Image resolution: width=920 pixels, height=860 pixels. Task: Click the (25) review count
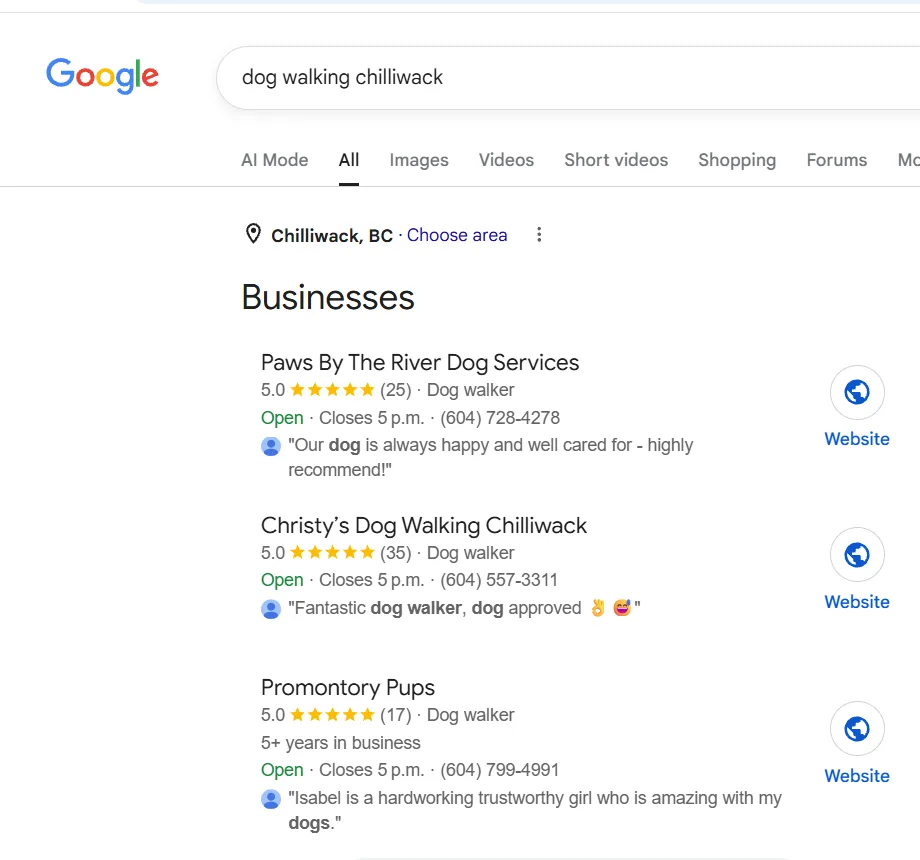pyautogui.click(x=395, y=390)
